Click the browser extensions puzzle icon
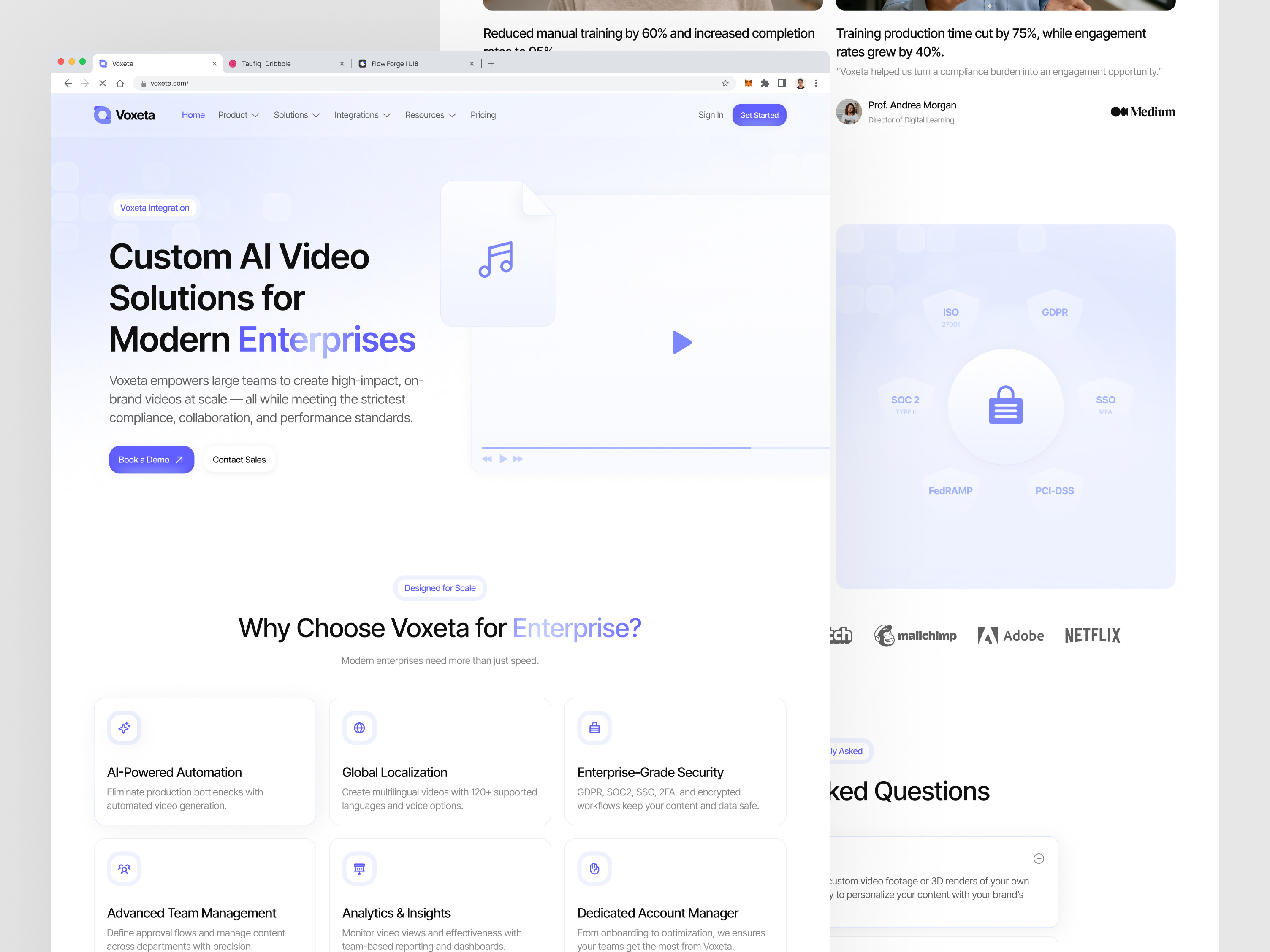 (765, 83)
